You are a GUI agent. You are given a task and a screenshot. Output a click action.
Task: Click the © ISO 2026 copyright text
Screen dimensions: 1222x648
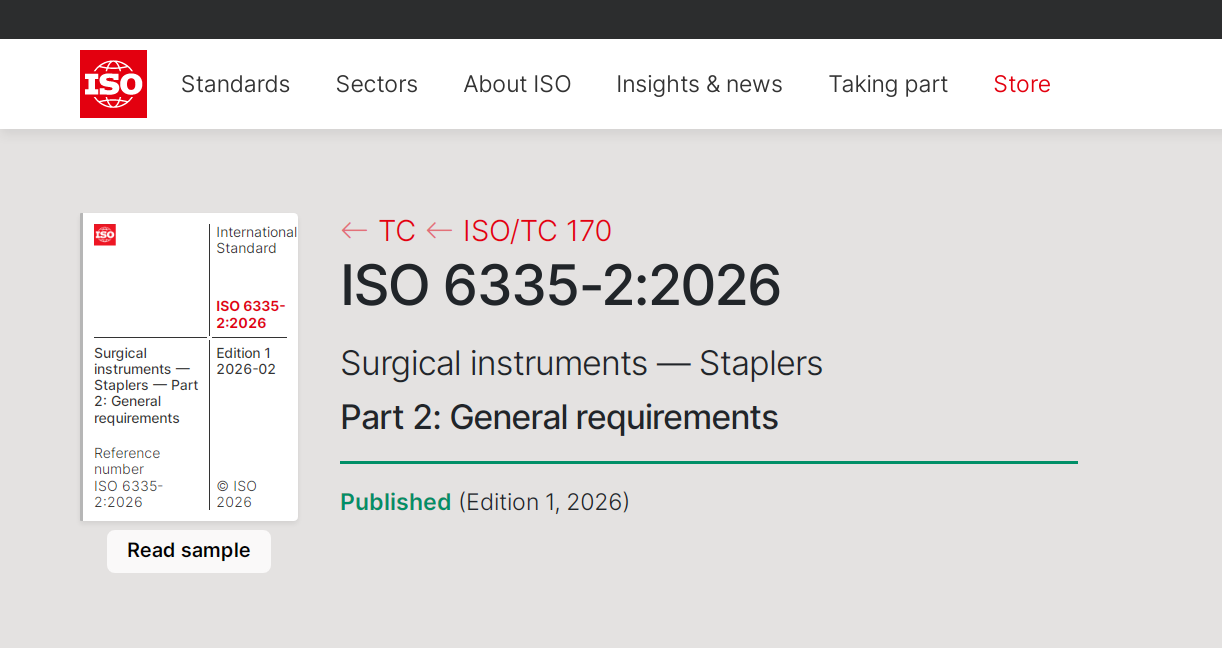pos(237,494)
